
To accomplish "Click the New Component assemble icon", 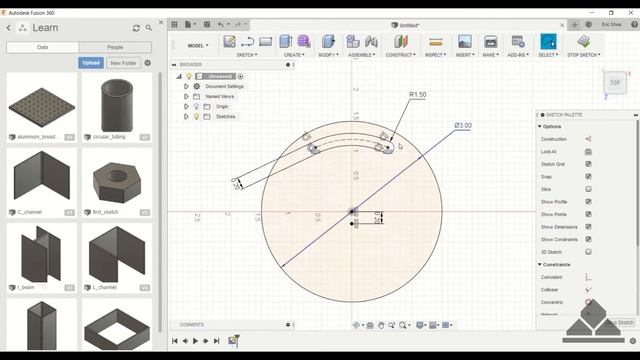I will 353,42.
